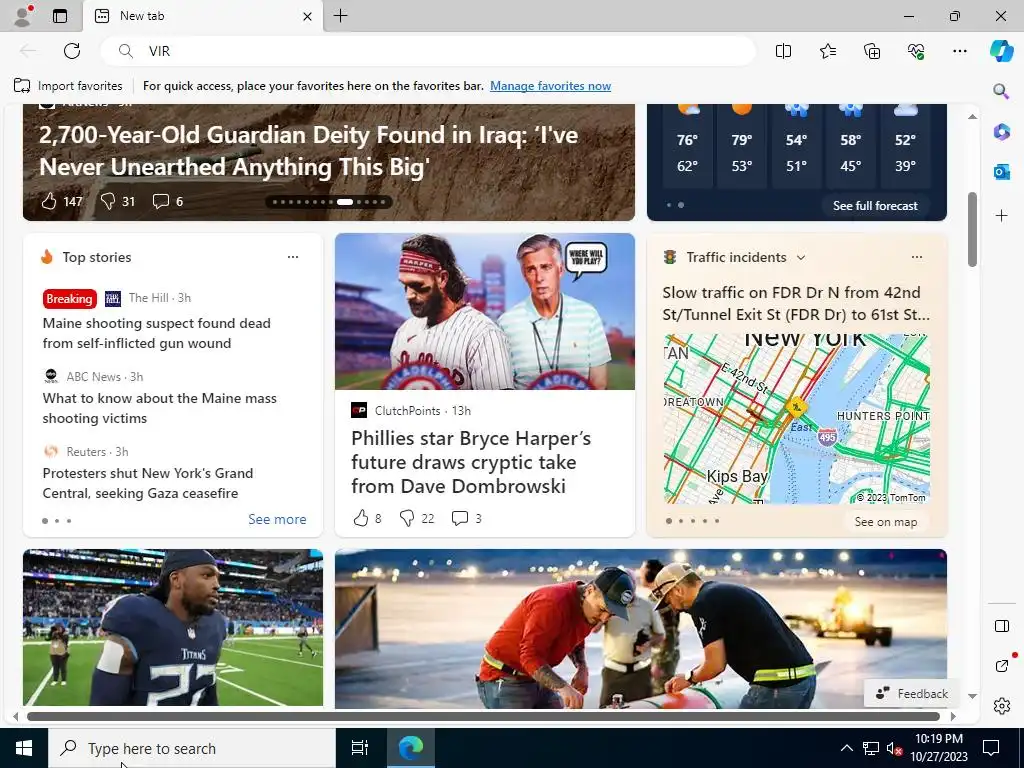
Task: Open link in external window sidebar icon
Action: pos(1002,665)
